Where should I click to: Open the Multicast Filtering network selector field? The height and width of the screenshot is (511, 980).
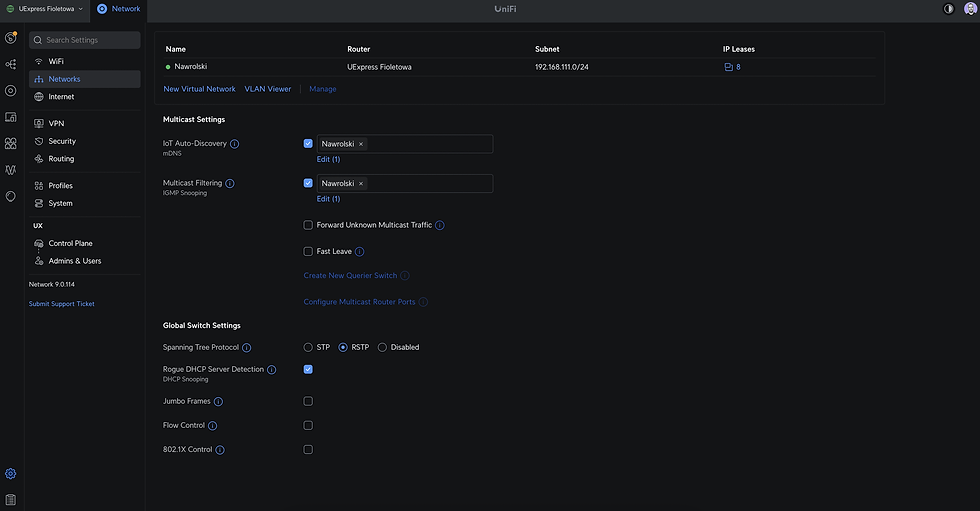coord(428,184)
